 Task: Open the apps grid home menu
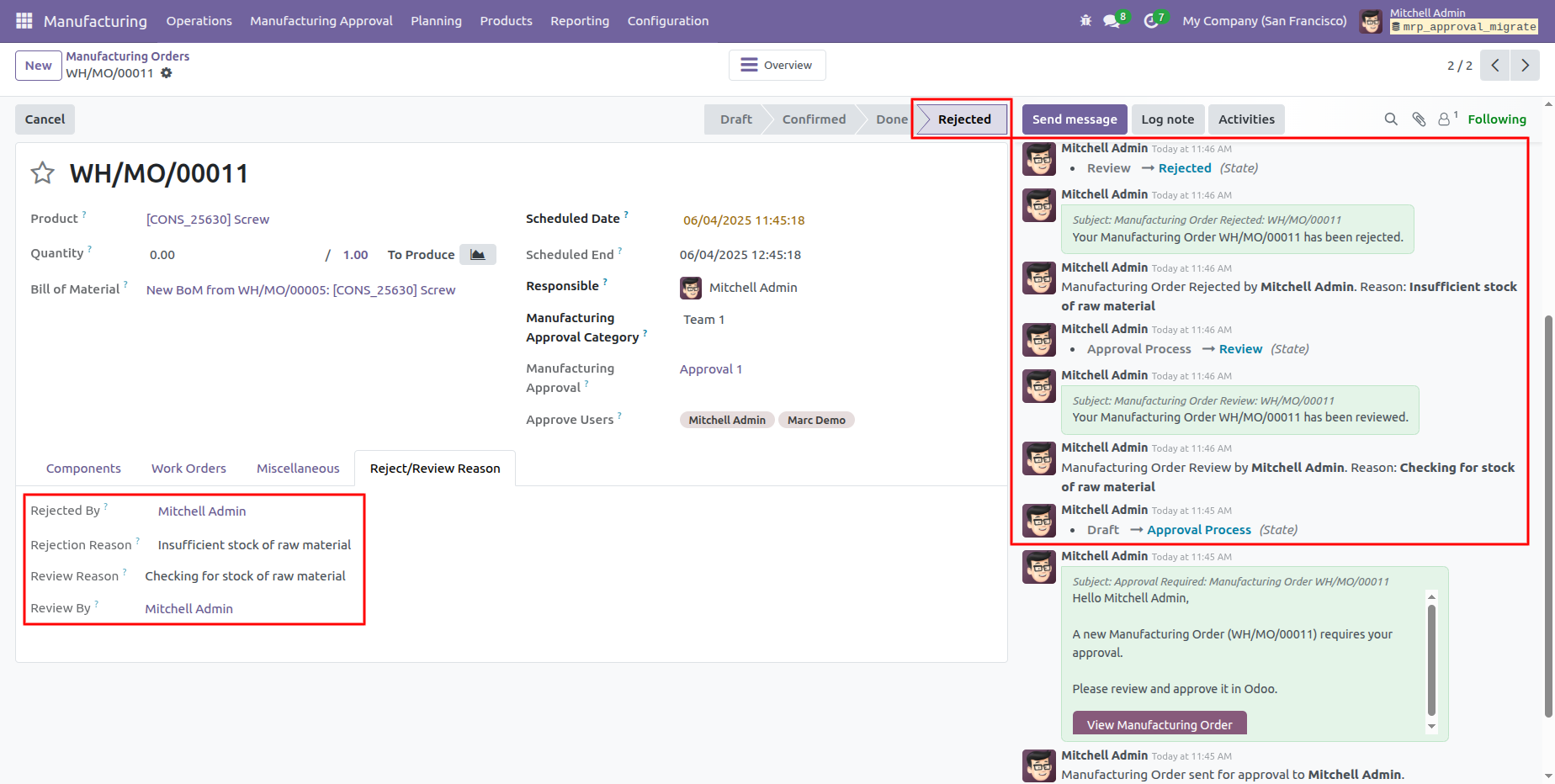(x=24, y=21)
